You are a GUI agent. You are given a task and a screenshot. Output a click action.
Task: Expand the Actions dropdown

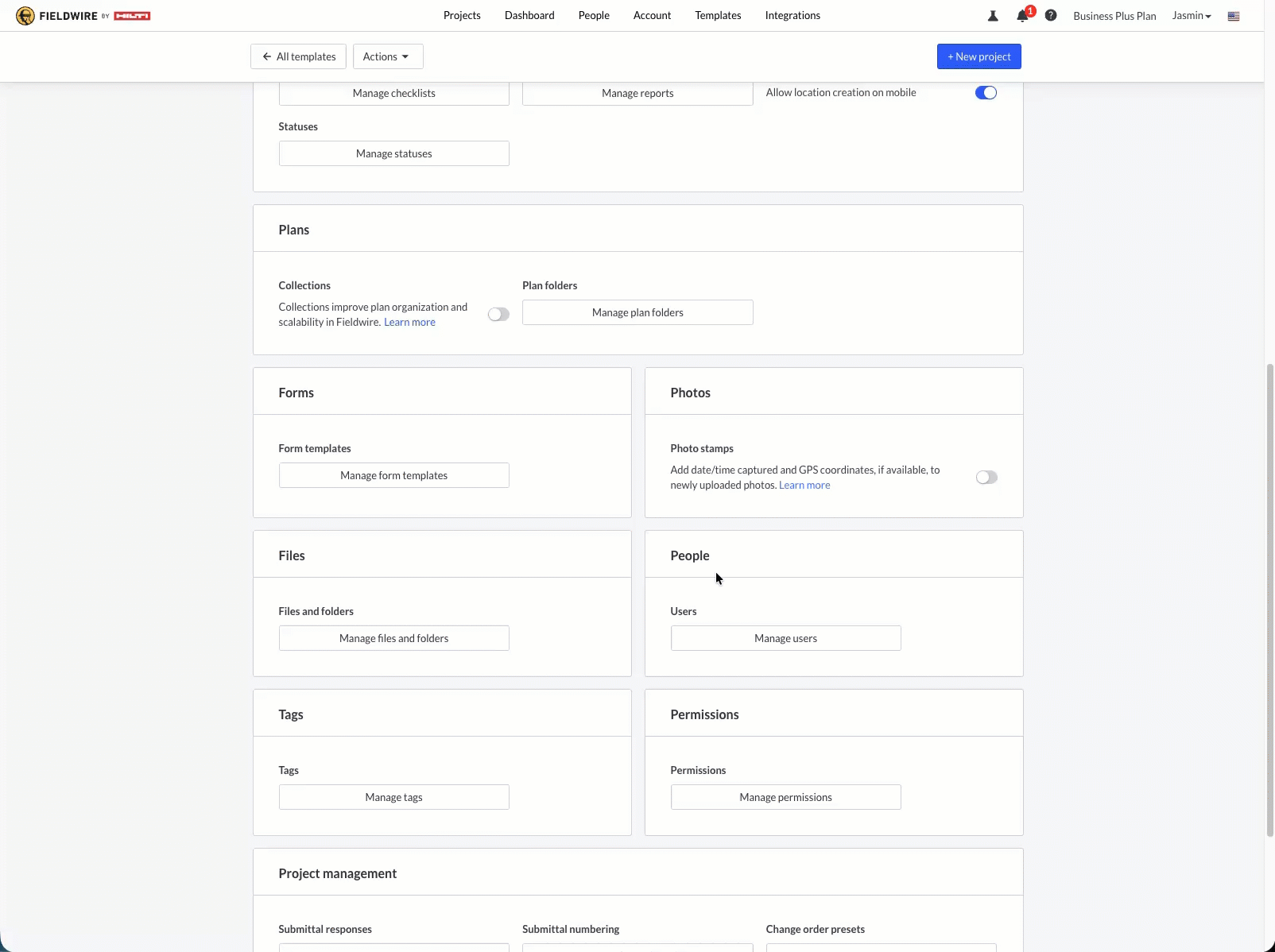tap(387, 56)
